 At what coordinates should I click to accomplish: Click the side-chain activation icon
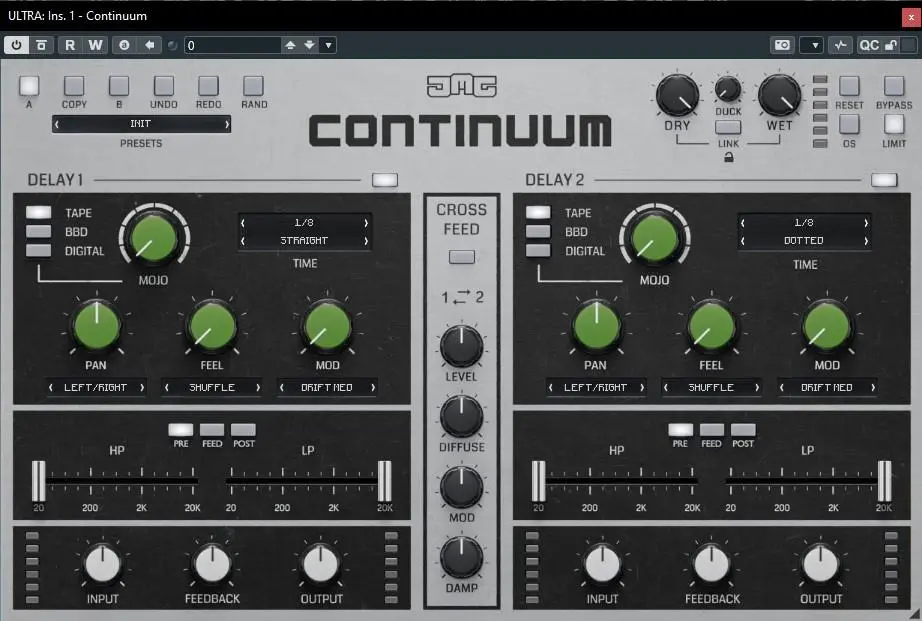point(840,45)
